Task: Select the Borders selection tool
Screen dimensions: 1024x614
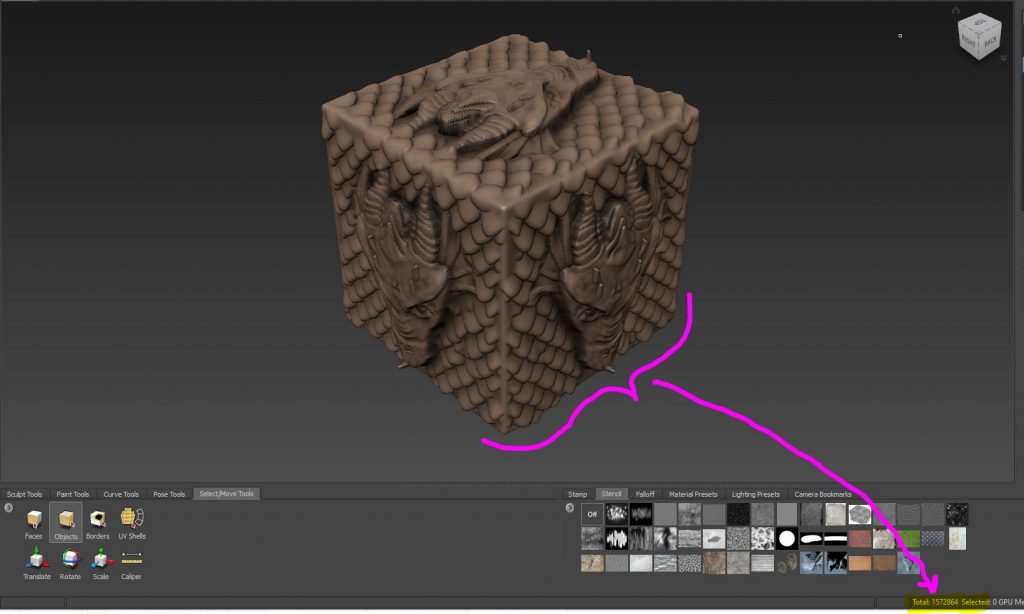Action: coord(98,519)
